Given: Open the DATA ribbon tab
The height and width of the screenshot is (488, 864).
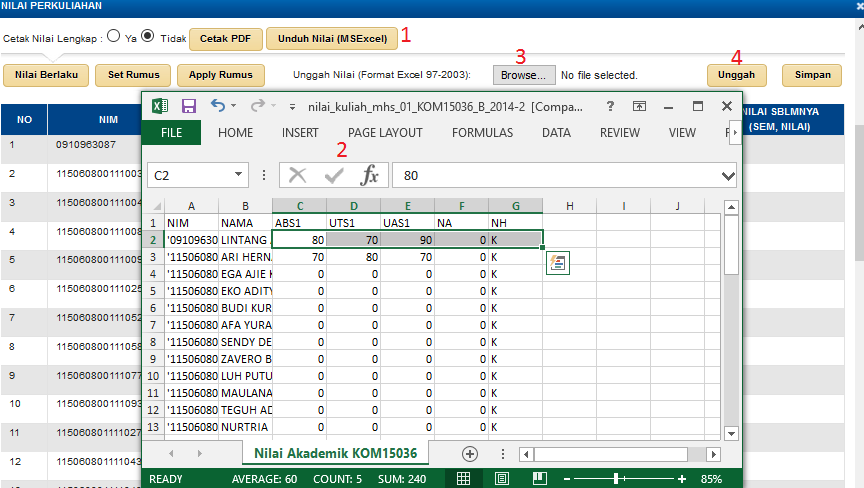Looking at the screenshot, I should coord(556,133).
